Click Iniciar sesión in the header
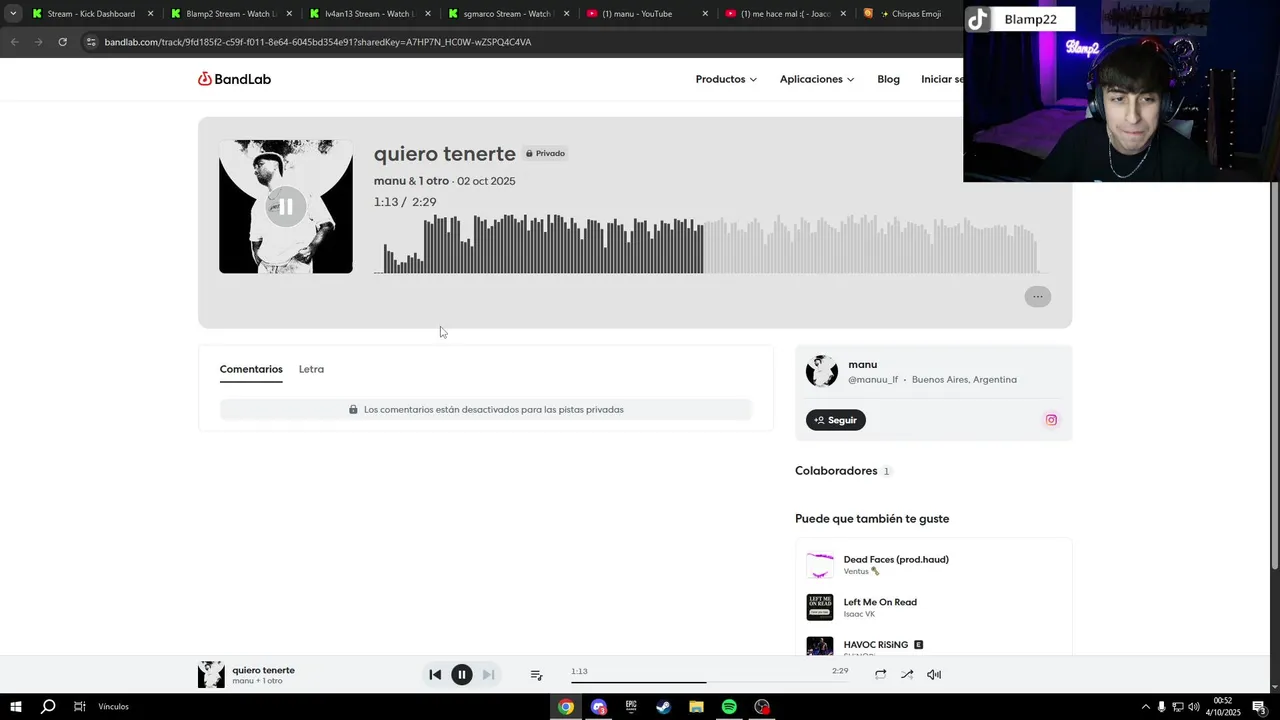 click(x=942, y=79)
